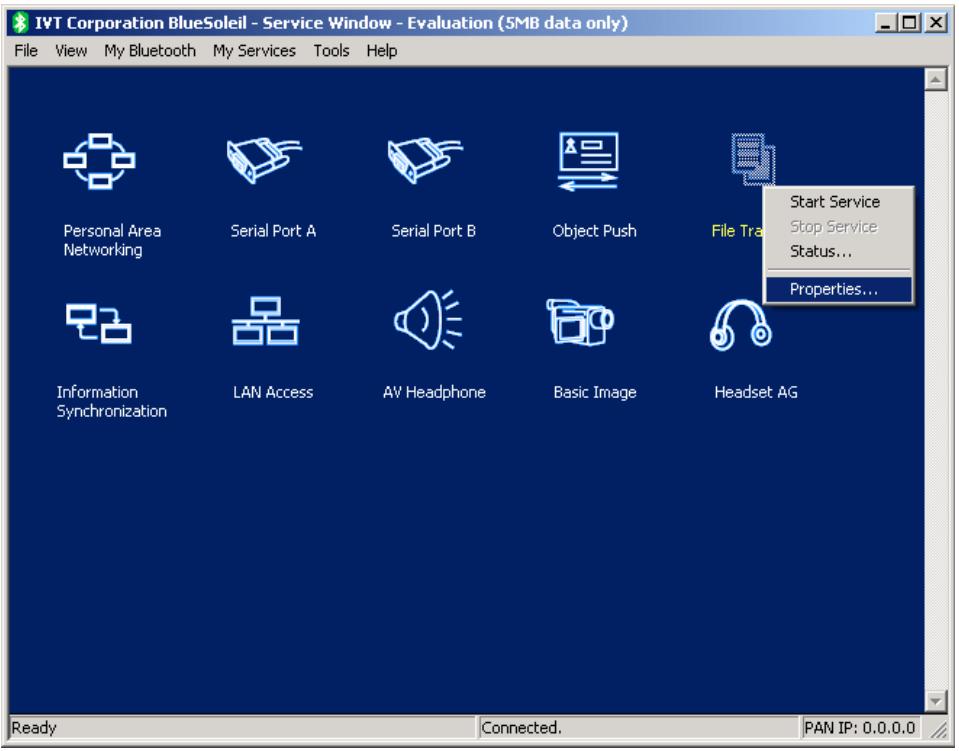Click the window resize grip corner
The width and height of the screenshot is (959, 751).
point(938,729)
